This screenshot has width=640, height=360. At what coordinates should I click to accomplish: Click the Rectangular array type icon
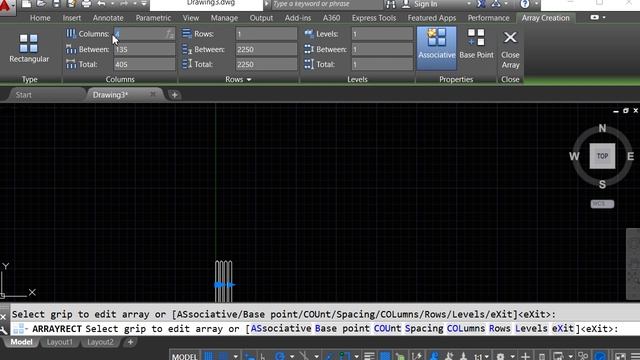click(x=29, y=44)
